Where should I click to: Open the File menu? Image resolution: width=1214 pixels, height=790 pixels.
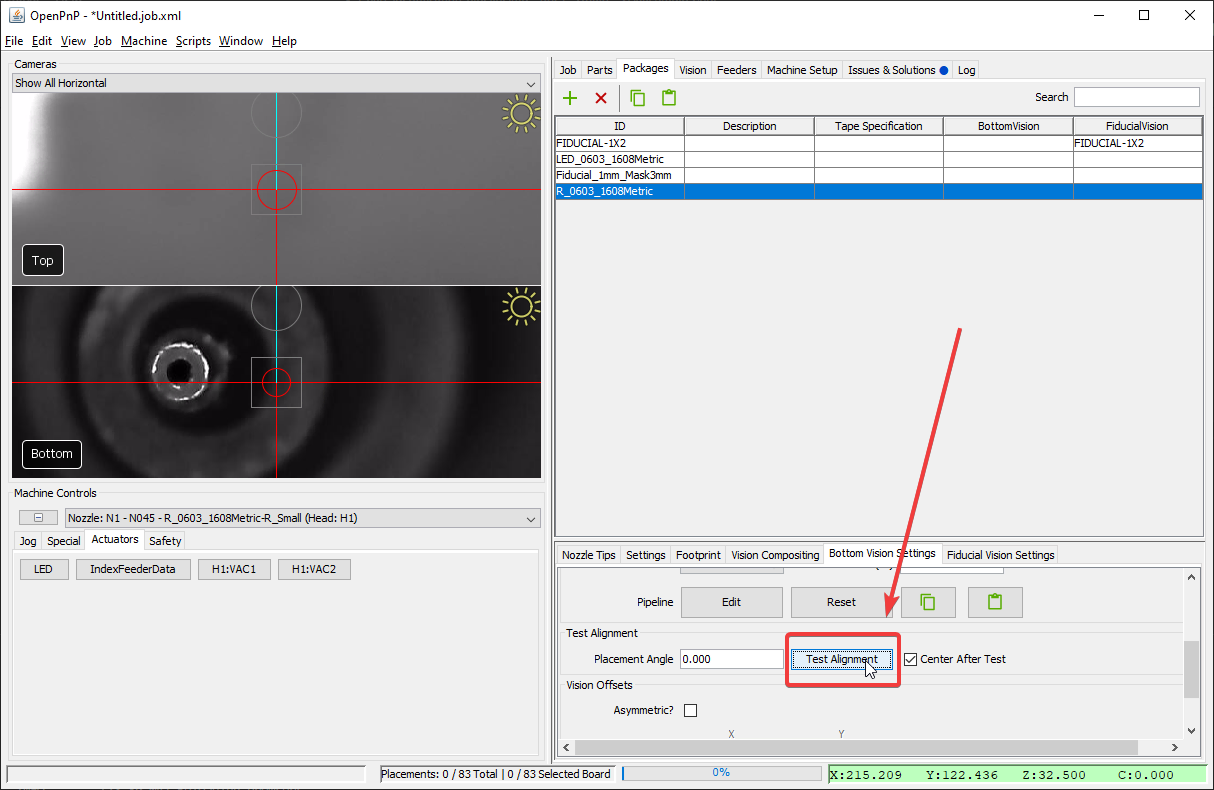(14, 41)
